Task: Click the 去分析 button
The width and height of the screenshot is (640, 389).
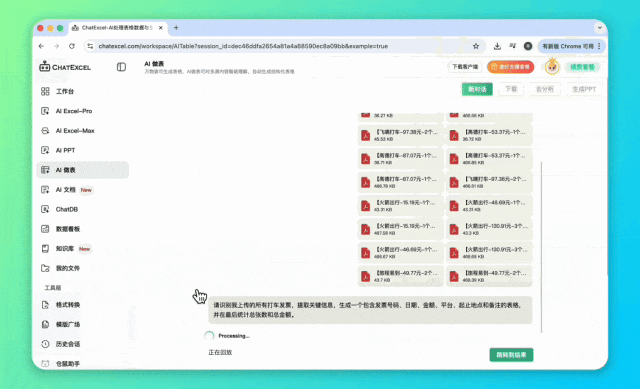Action: tap(544, 89)
